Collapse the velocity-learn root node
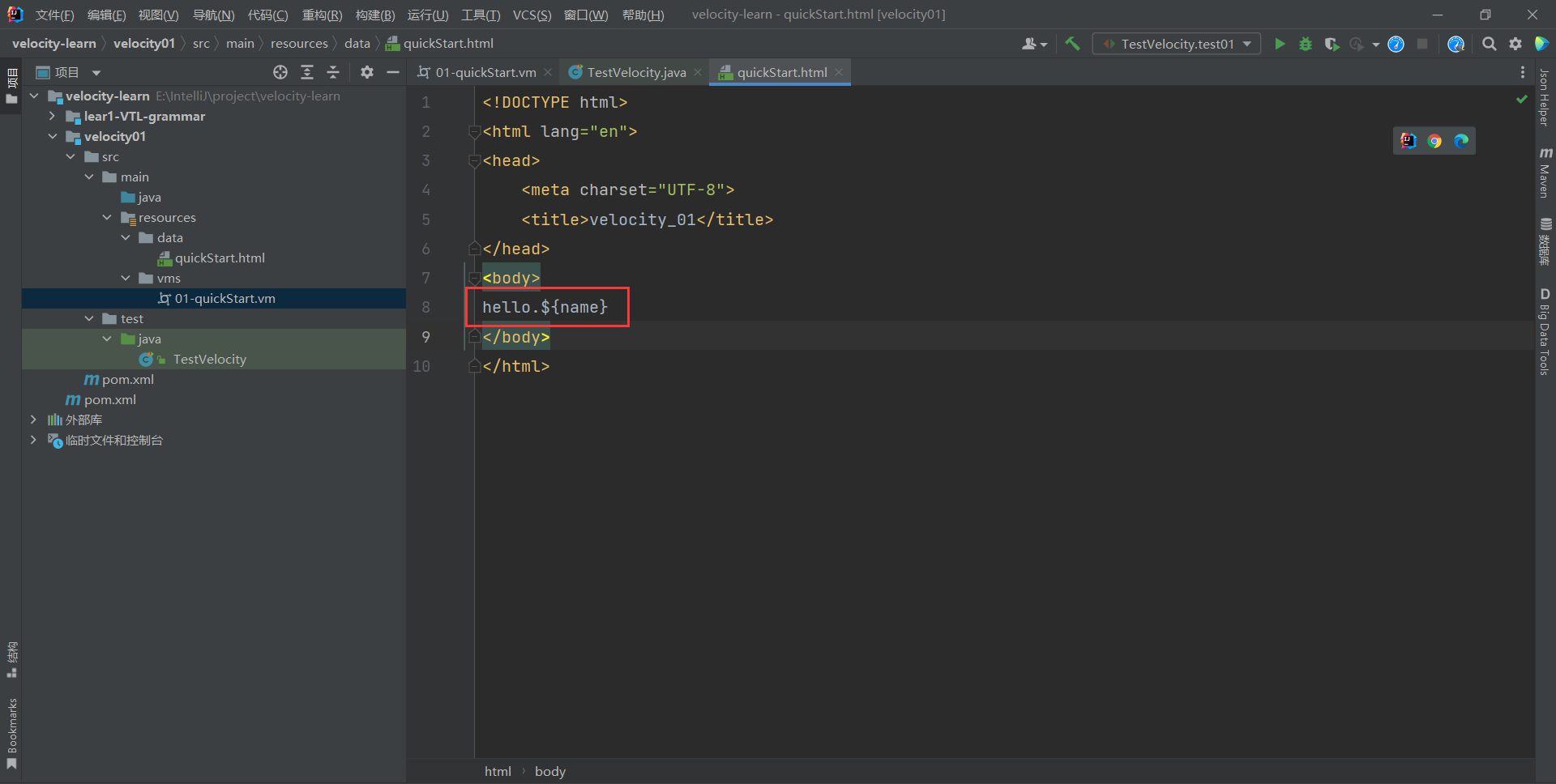The height and width of the screenshot is (784, 1556). pos(34,96)
